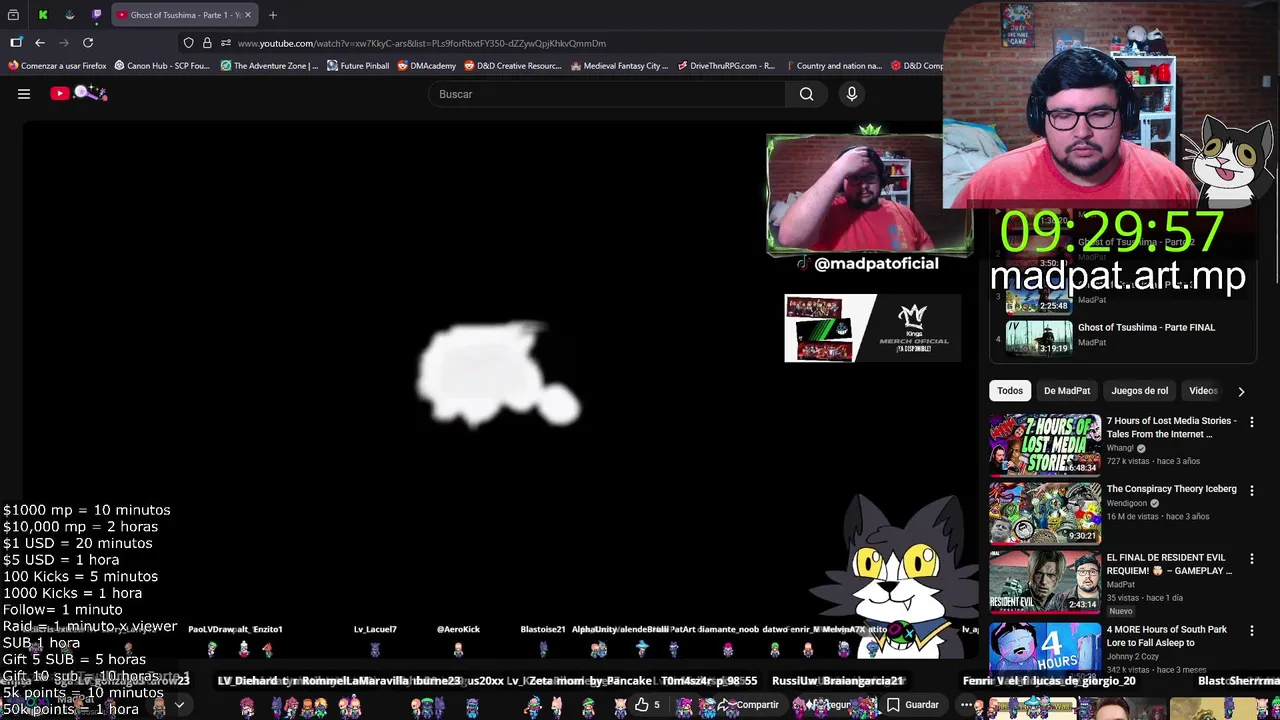
Task: Switch to pinned Kick tab
Action: (43, 15)
